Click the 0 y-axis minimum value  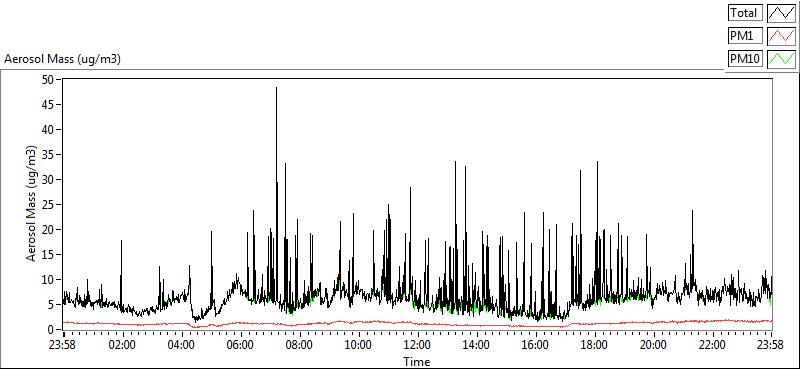[51, 330]
